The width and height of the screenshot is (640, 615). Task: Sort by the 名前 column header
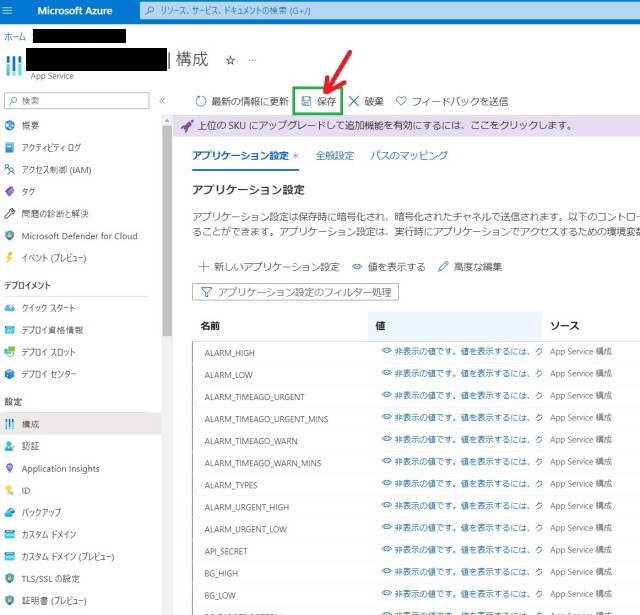coord(210,326)
